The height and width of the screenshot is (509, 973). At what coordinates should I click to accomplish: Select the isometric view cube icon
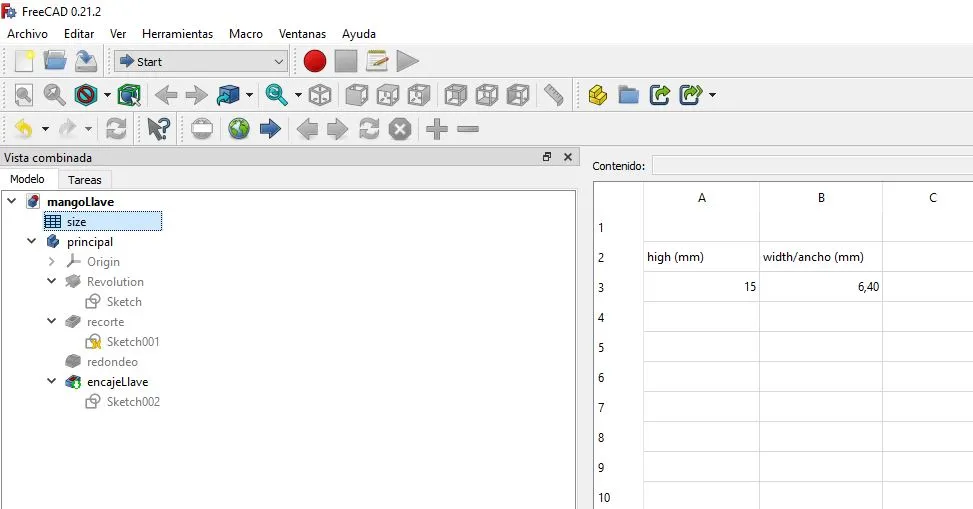(320, 95)
